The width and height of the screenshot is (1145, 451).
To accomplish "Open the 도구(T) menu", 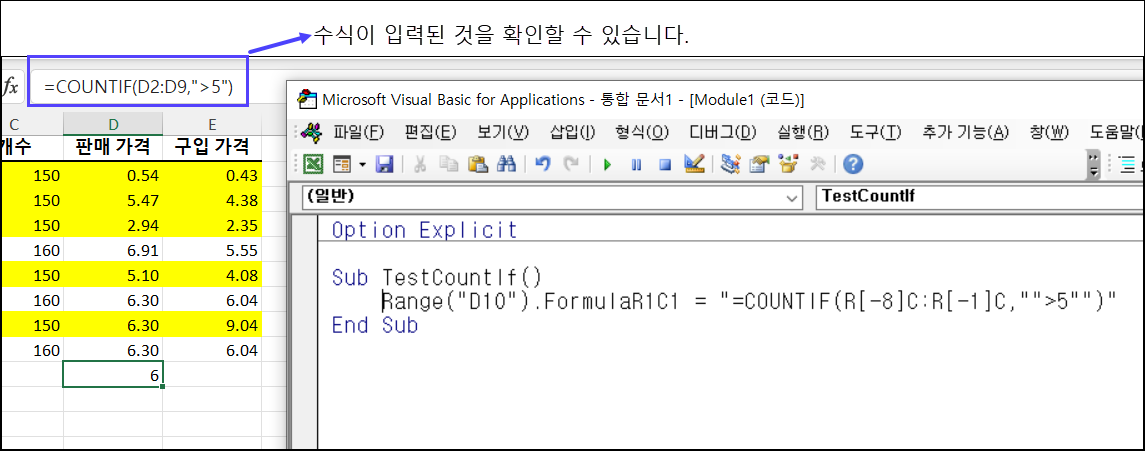I will (x=876, y=133).
